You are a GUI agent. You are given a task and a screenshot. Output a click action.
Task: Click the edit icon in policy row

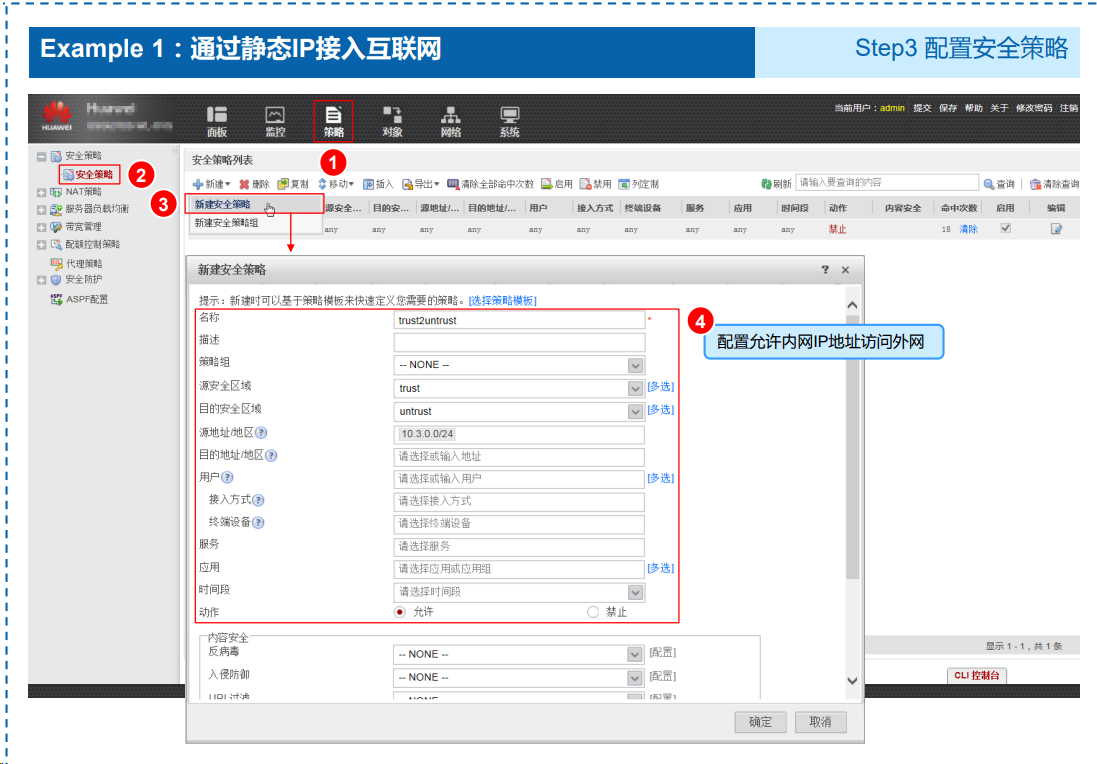tap(1055, 229)
